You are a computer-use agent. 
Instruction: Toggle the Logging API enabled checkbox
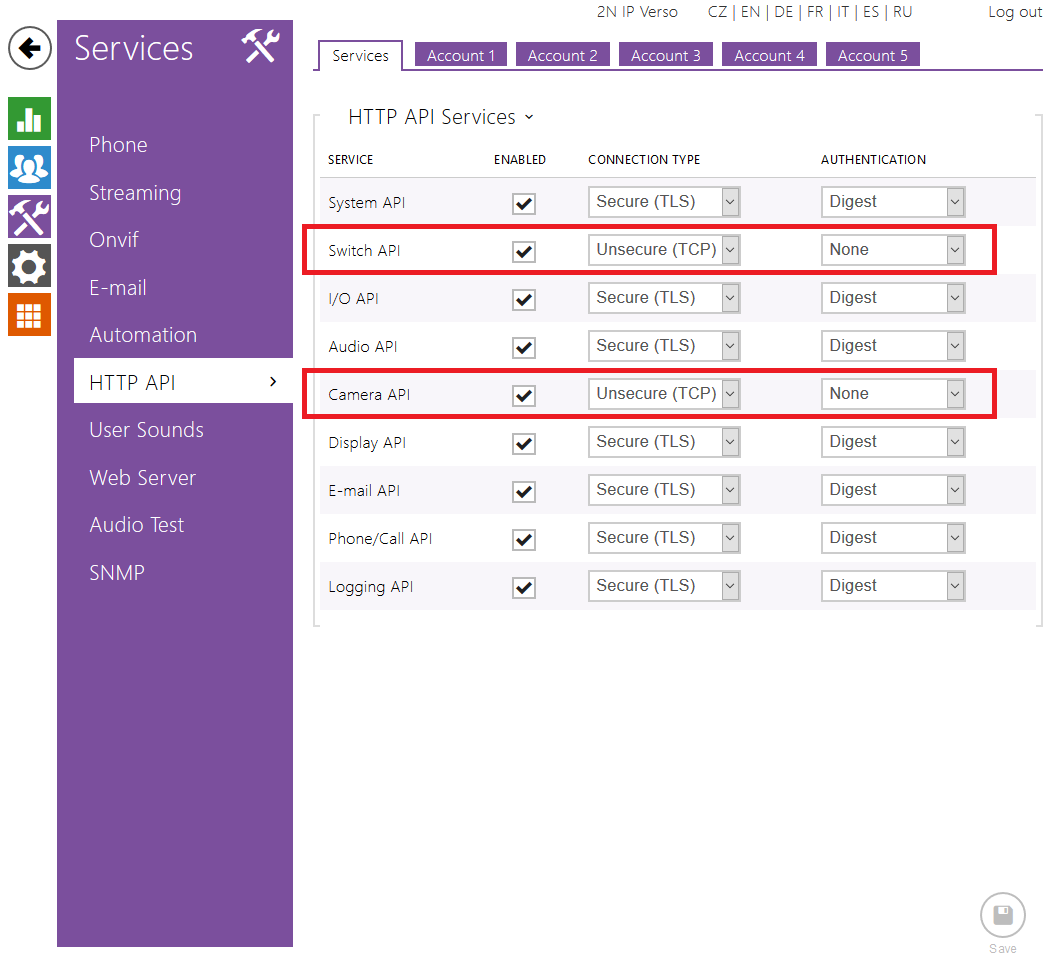pyautogui.click(x=523, y=587)
